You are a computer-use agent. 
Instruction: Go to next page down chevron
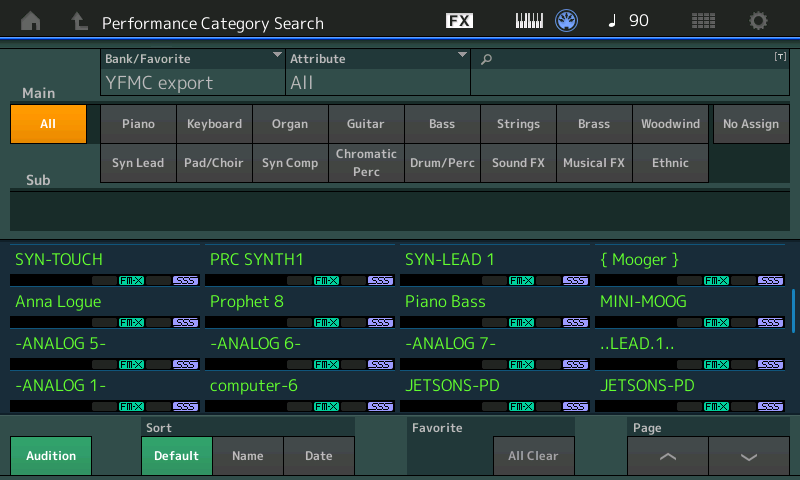tap(749, 456)
